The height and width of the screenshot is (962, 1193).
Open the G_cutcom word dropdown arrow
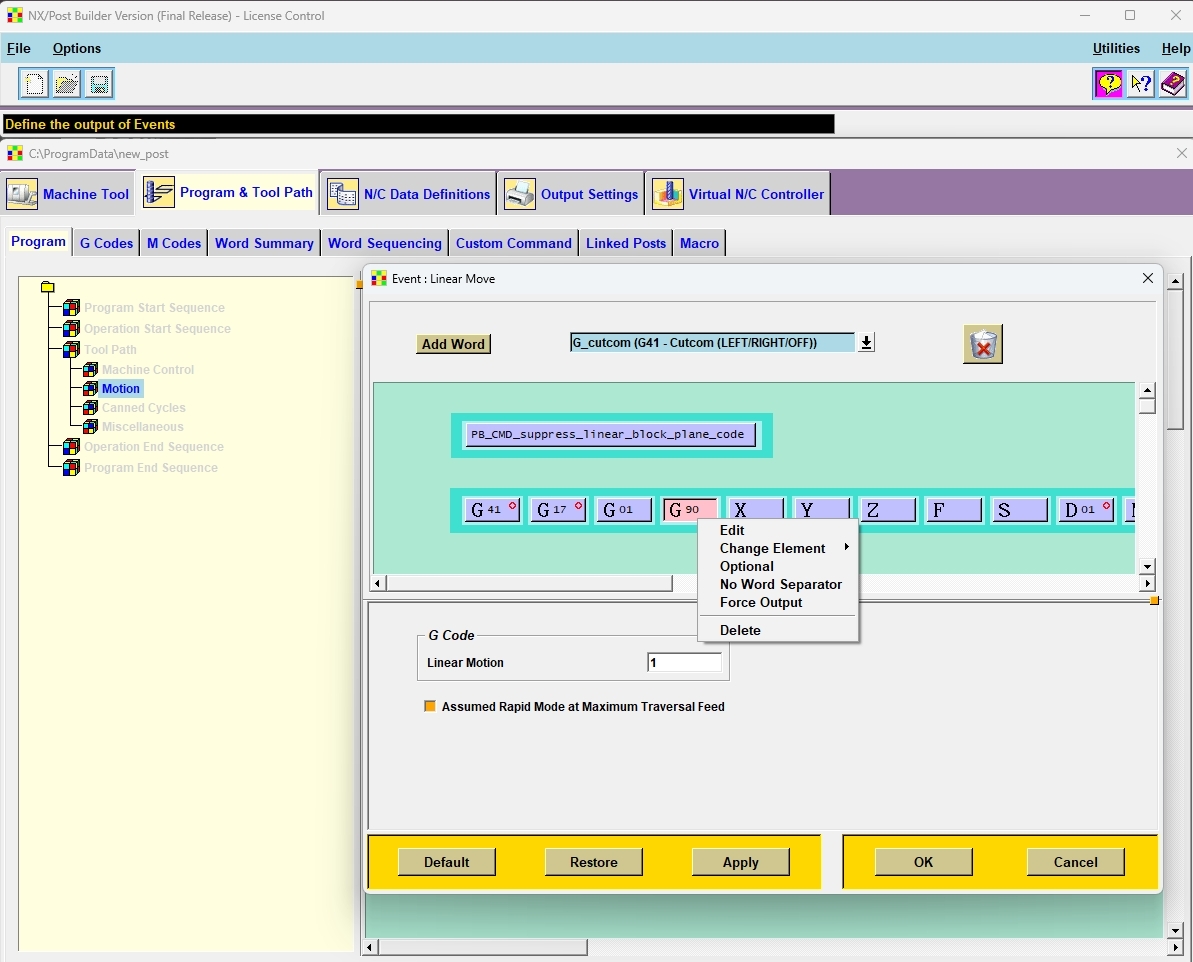click(x=866, y=343)
